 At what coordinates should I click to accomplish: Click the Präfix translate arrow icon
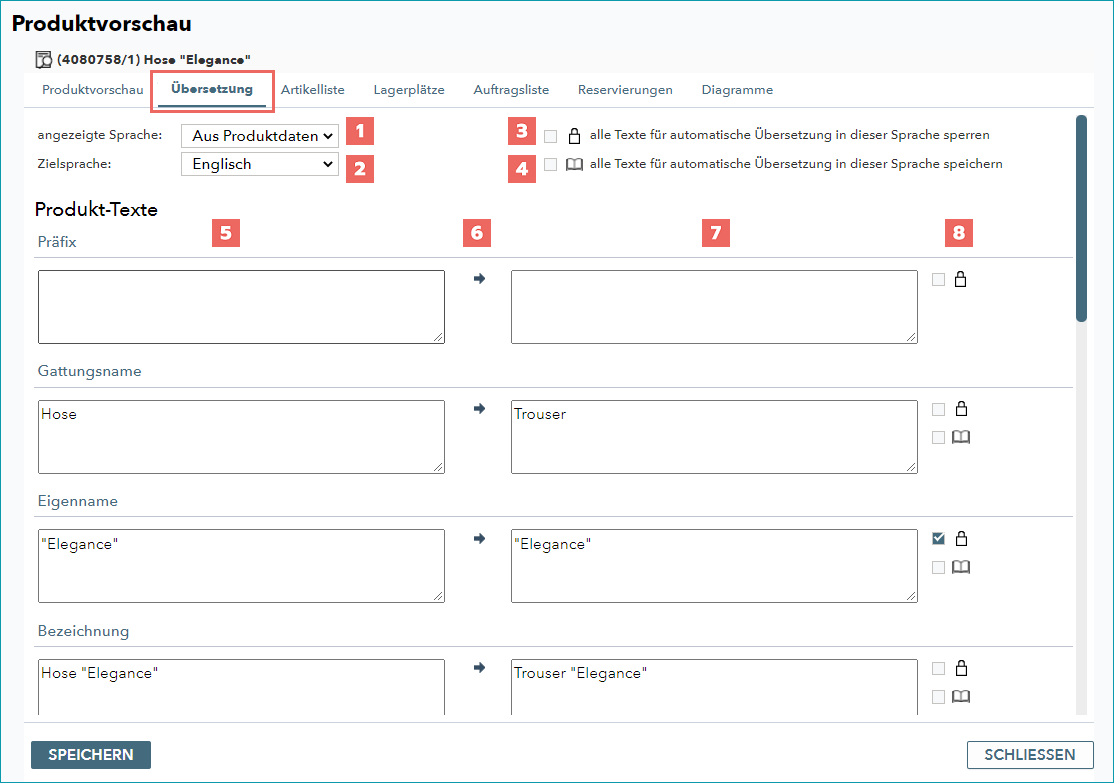(x=480, y=279)
